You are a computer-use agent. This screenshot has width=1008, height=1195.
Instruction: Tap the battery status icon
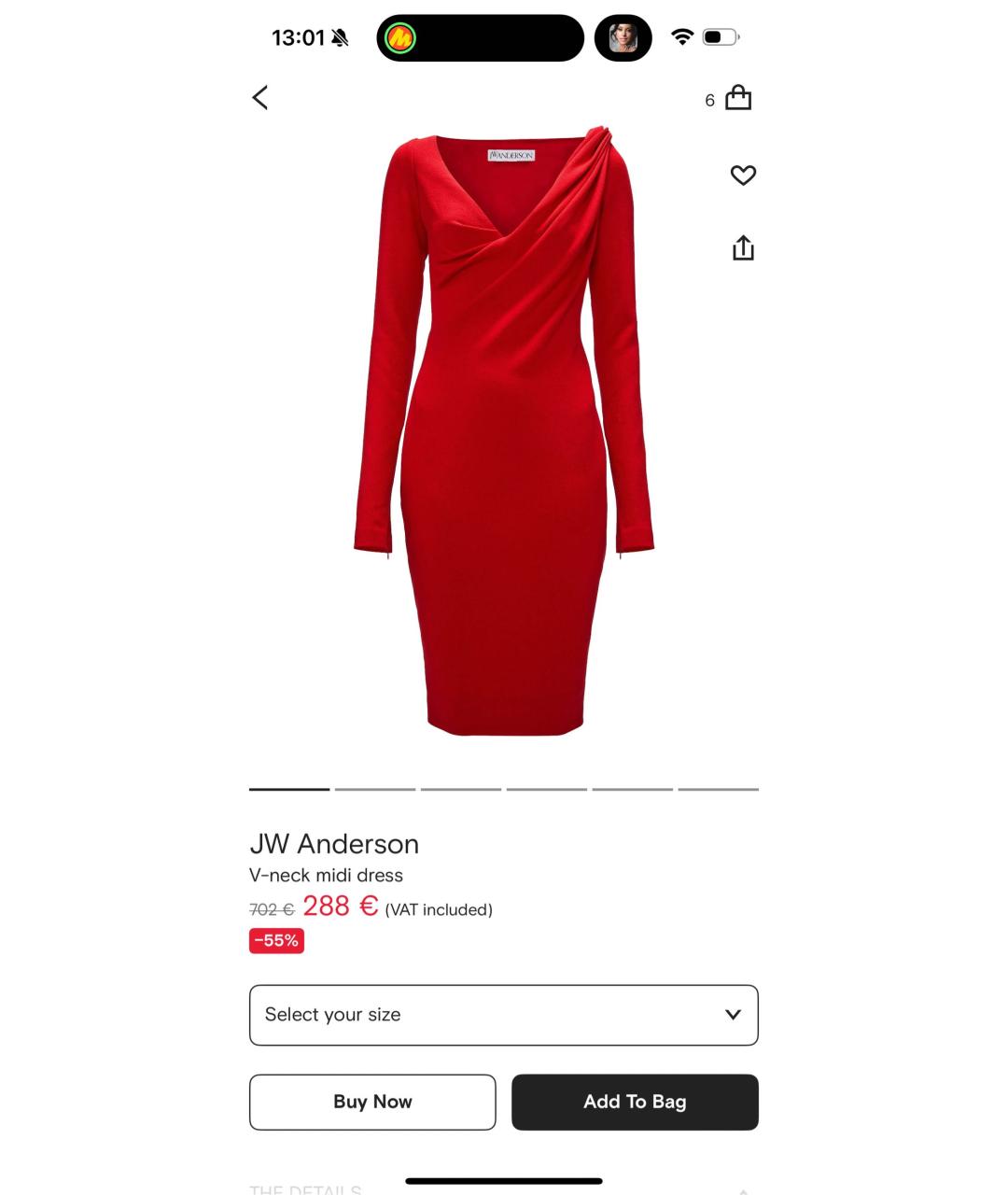(x=721, y=37)
